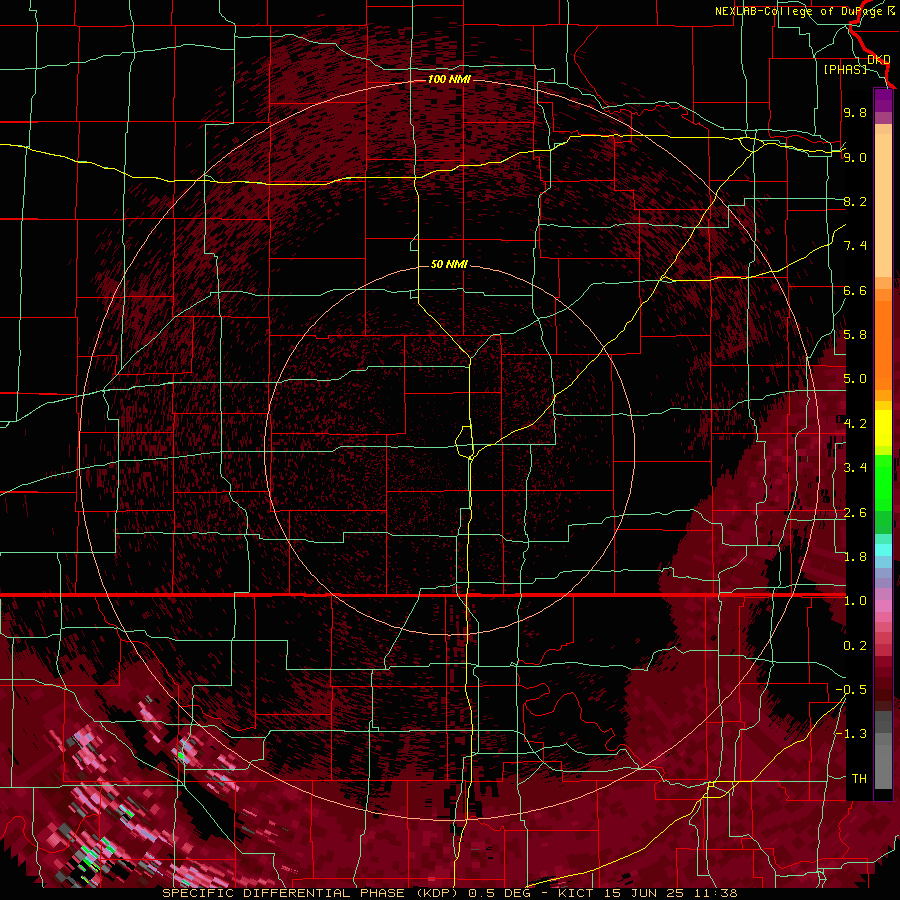Click the dark orange segment of the color bar
The image size is (900, 900).
(x=883, y=339)
